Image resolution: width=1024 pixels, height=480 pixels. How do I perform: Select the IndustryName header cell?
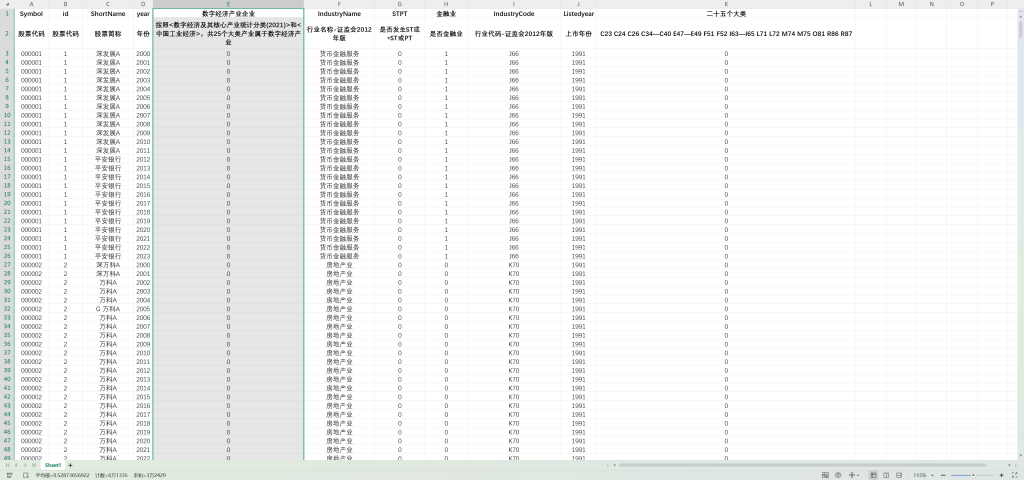339,14
